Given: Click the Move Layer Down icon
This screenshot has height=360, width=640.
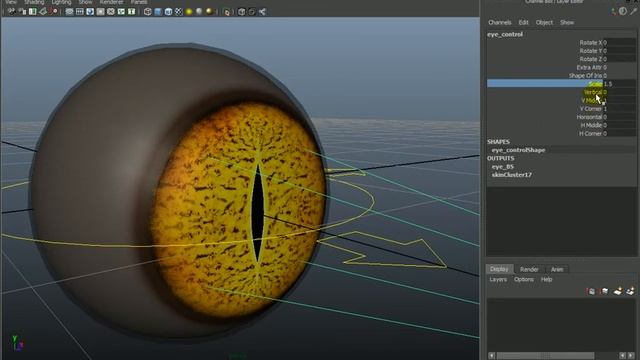Looking at the screenshot, I should click(x=604, y=291).
